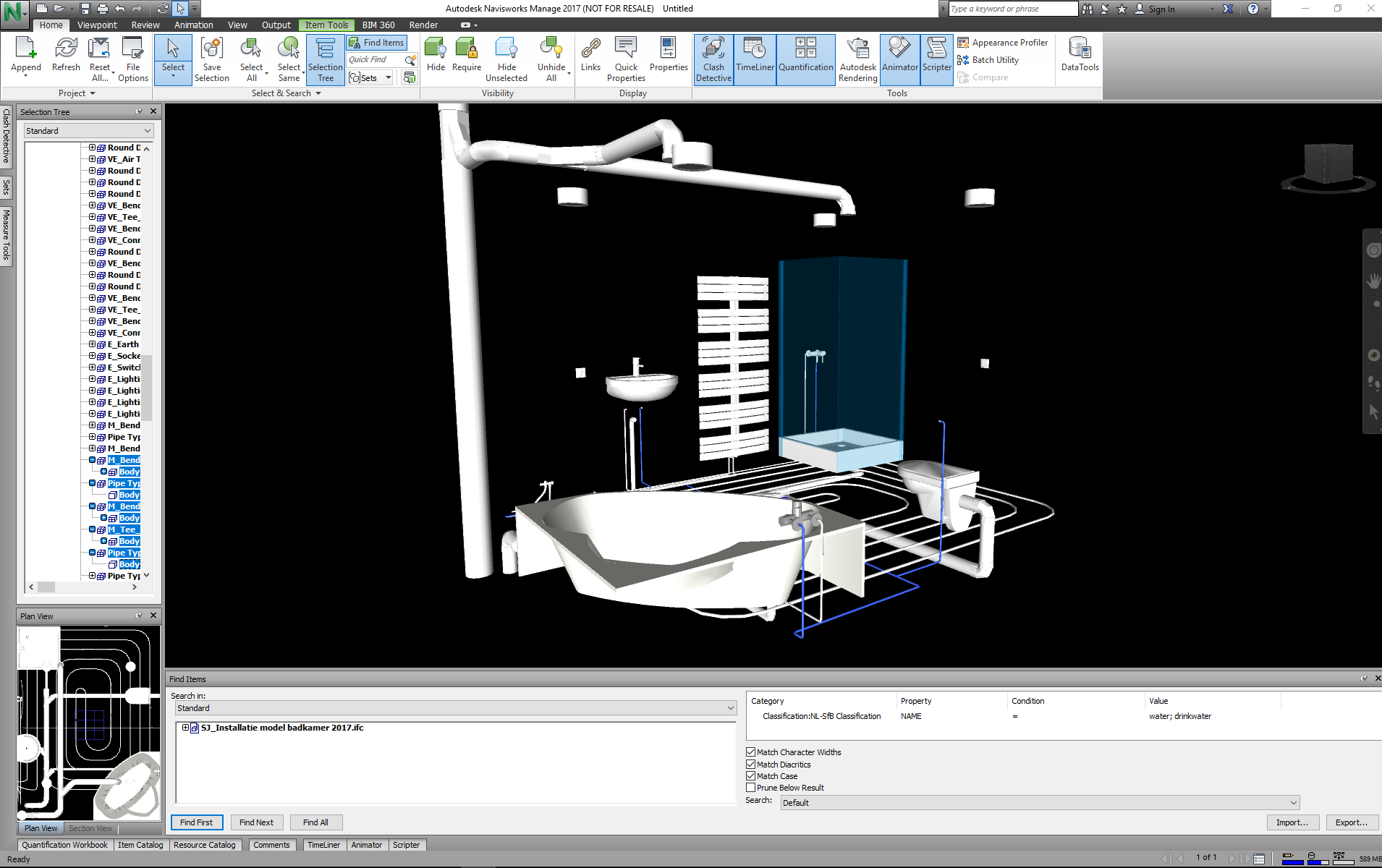Click the print icon in quick access toolbar

[102, 9]
